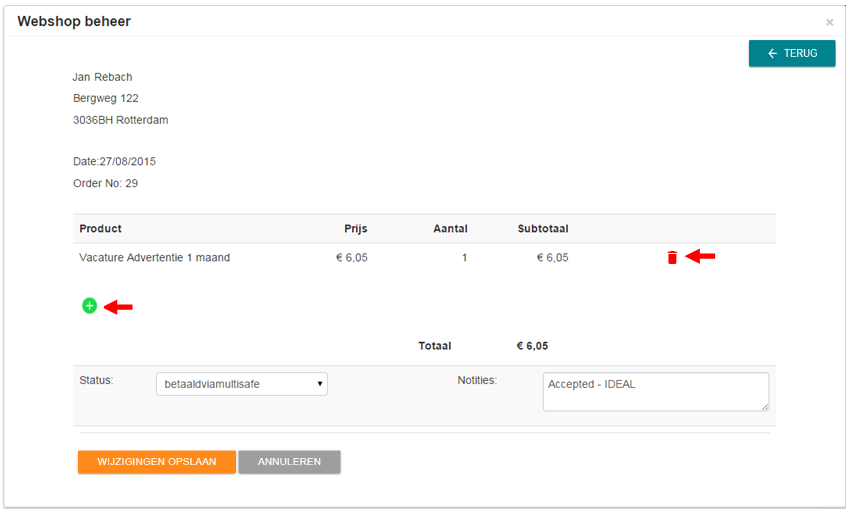This screenshot has height=513, width=852.
Task: Close the Webshop beheer dialog
Action: tap(829, 22)
